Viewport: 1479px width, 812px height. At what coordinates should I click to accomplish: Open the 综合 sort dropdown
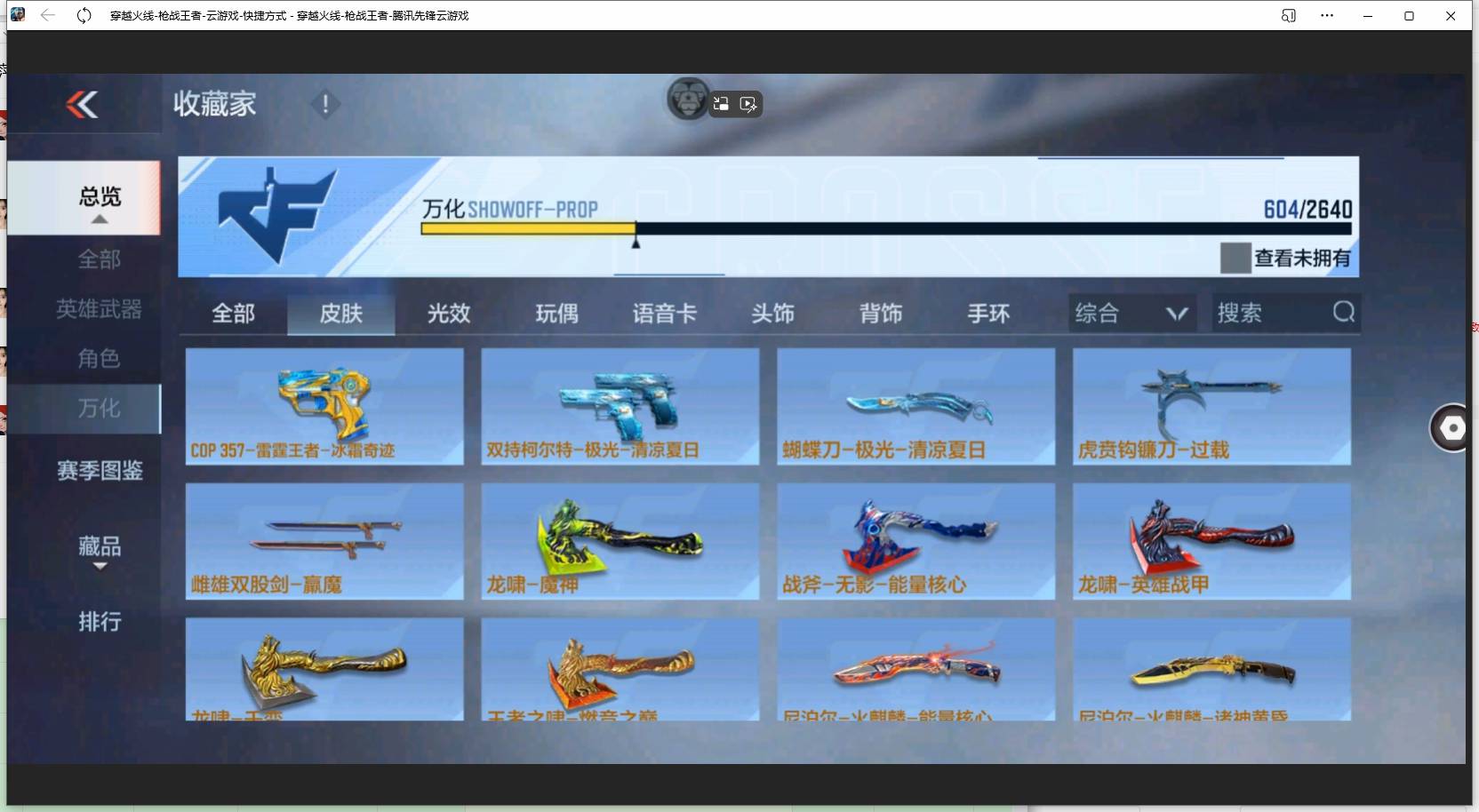pyautogui.click(x=1131, y=313)
